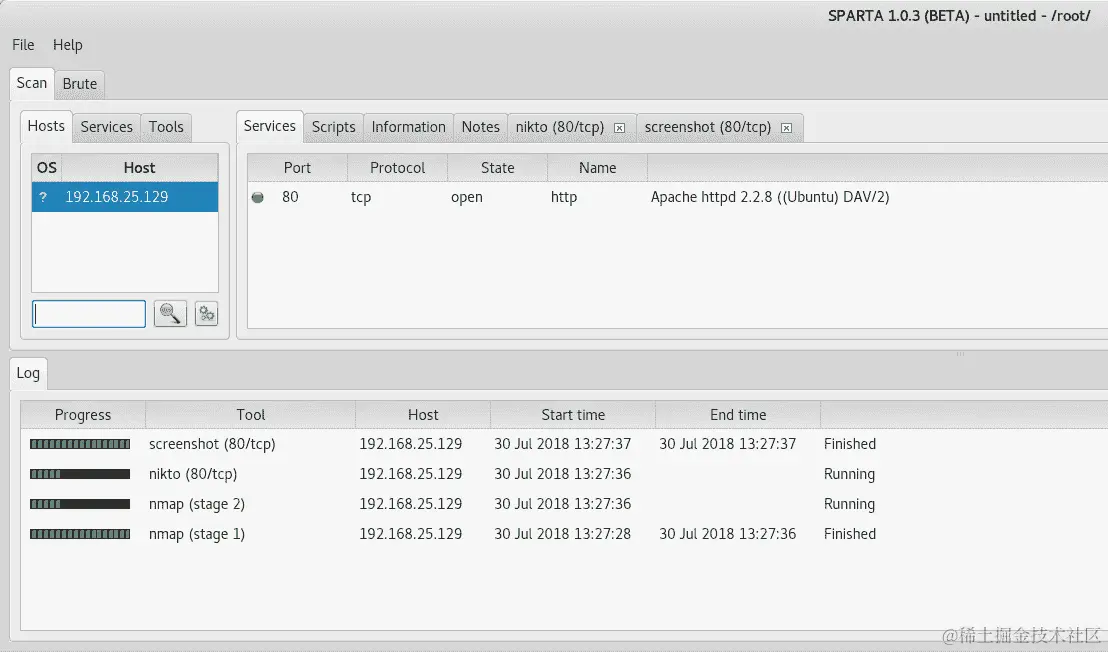Sort services by Port column header
Image resolution: width=1108 pixels, height=652 pixels.
[x=297, y=168]
